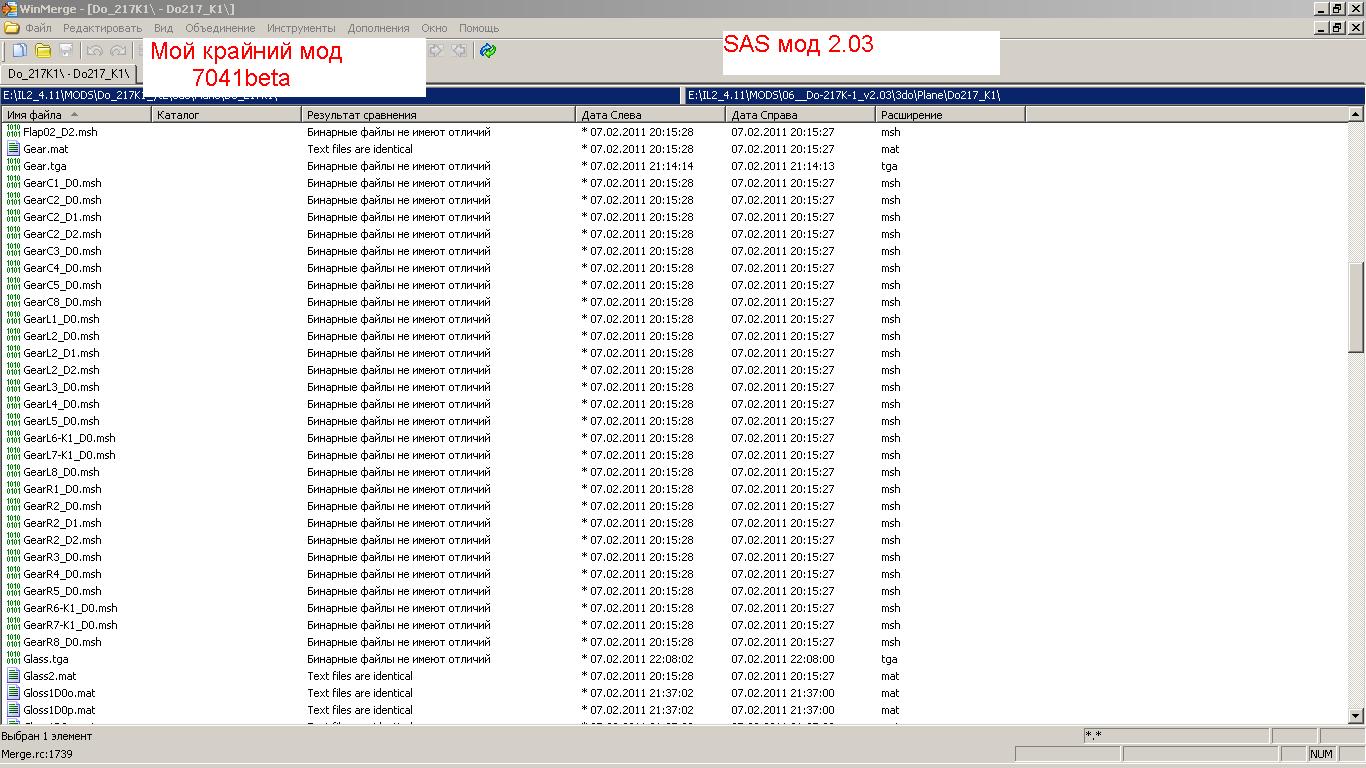Image resolution: width=1366 pixels, height=768 pixels.
Task: Sort by the Расширение column header
Action: [951, 115]
